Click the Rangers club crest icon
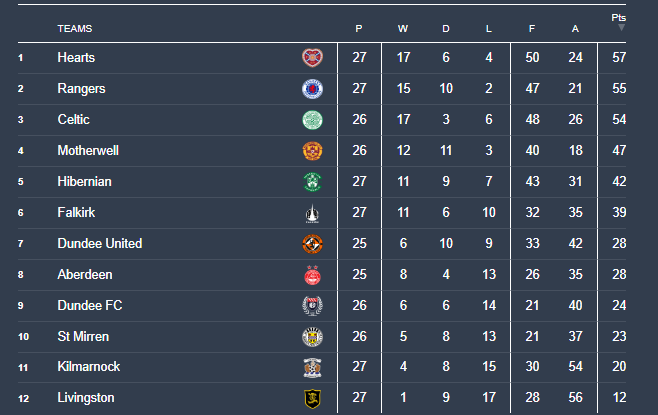This screenshot has height=415, width=658. click(313, 89)
